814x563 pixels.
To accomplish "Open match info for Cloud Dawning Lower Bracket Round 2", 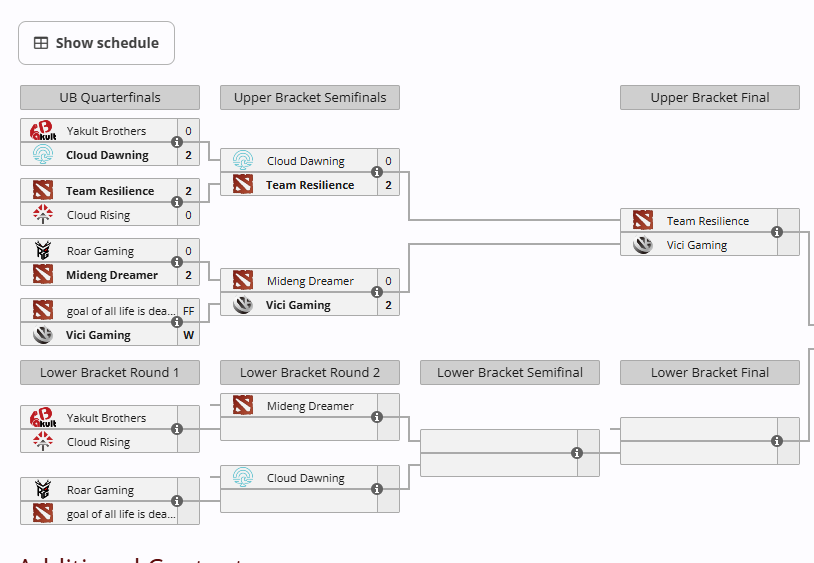I will pyautogui.click(x=377, y=489).
